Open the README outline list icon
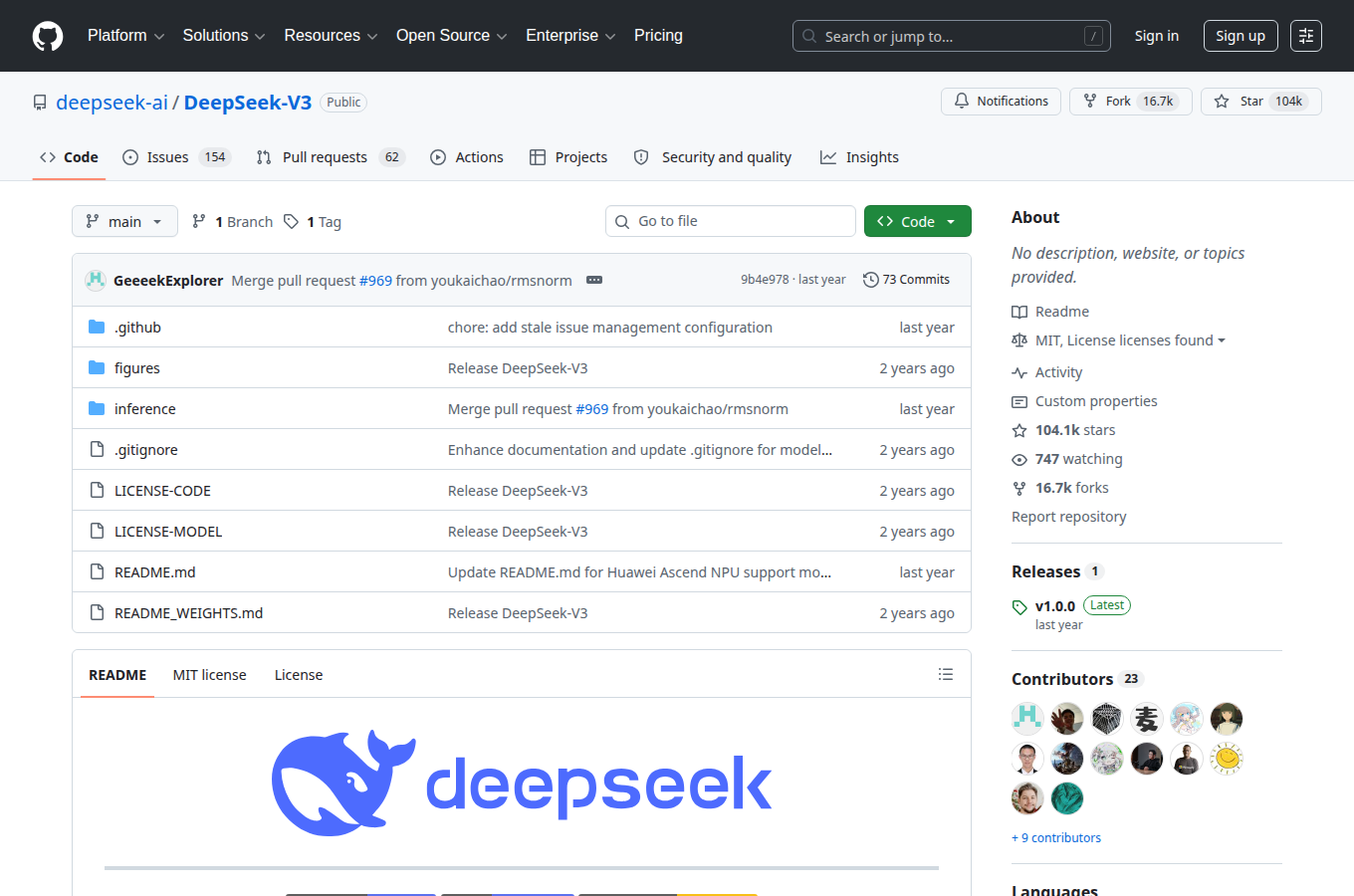The width and height of the screenshot is (1354, 896). [x=946, y=674]
